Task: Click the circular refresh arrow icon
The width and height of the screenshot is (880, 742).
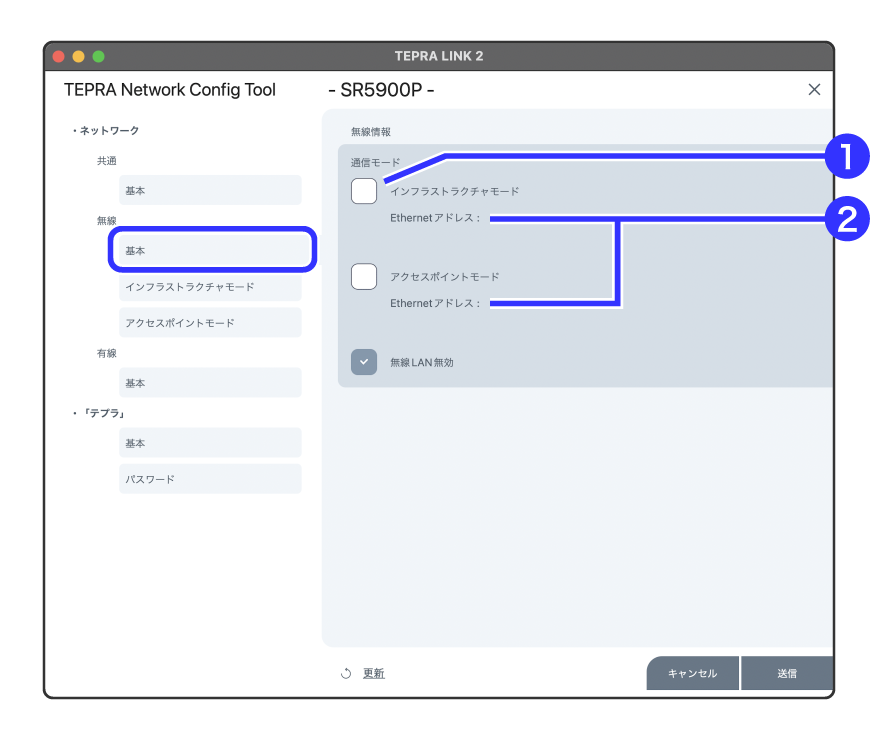Action: coord(346,674)
